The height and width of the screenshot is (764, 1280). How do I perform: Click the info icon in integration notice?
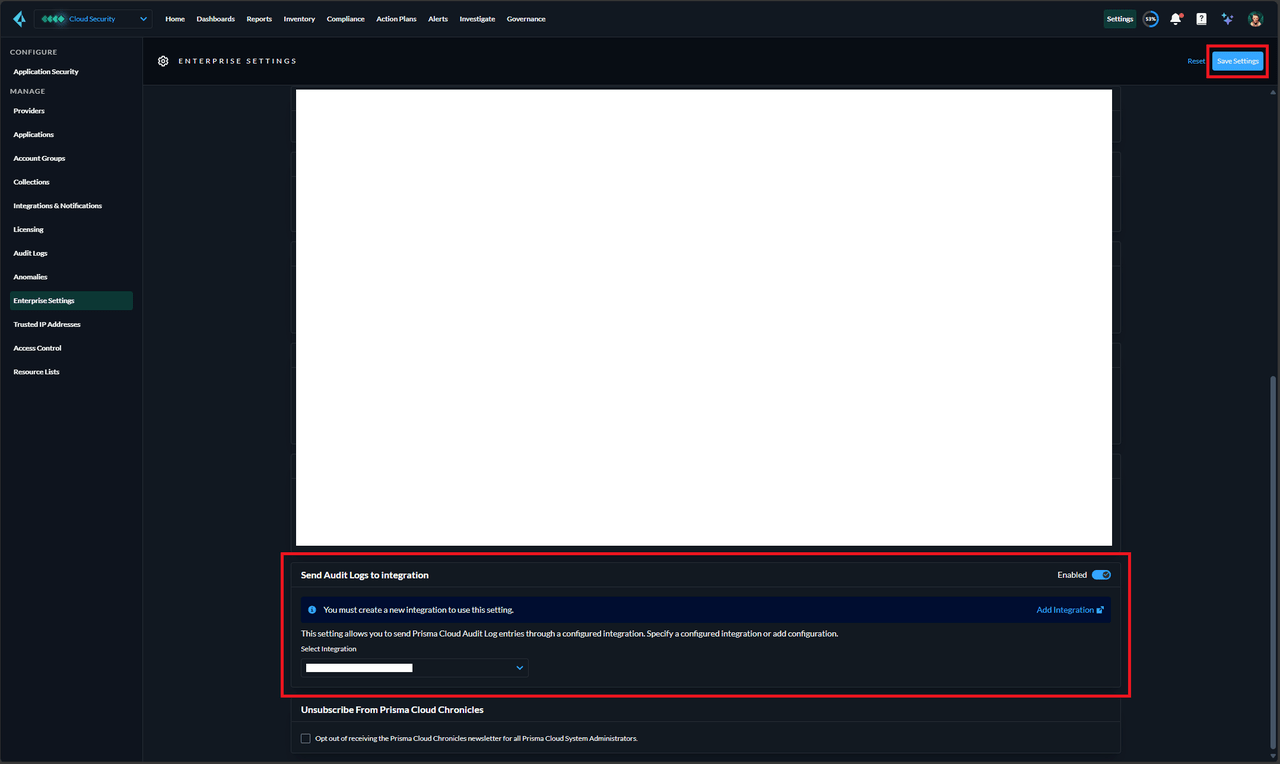click(x=312, y=609)
